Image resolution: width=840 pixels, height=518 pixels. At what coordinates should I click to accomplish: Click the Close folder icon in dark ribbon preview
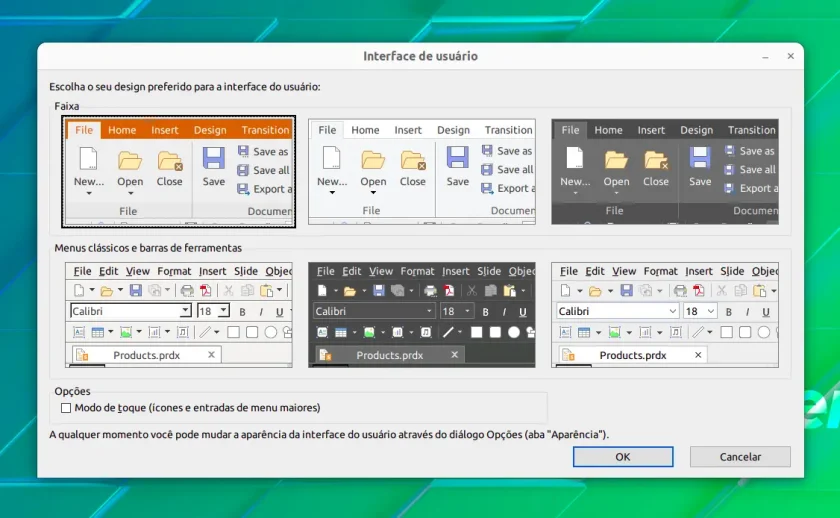656,160
